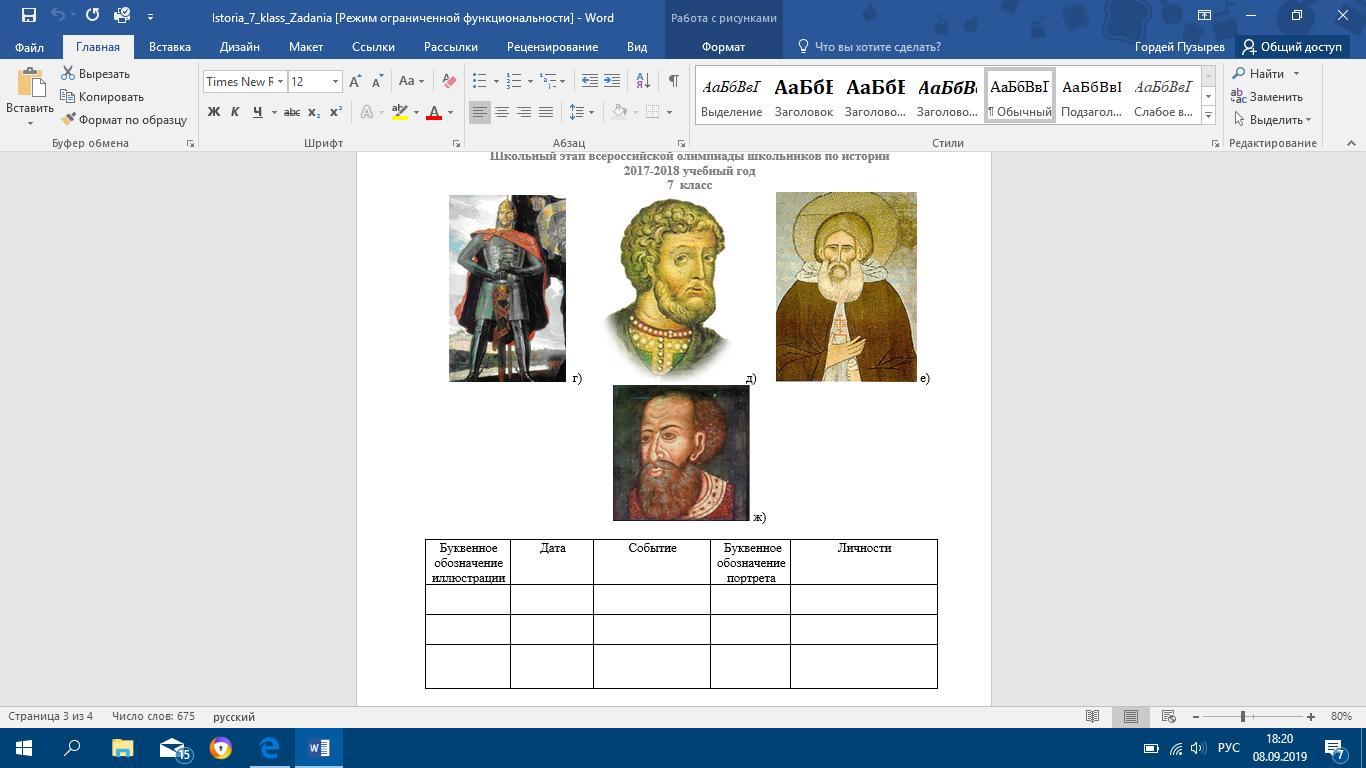
Task: Open the font name dropdown
Action: (x=280, y=82)
